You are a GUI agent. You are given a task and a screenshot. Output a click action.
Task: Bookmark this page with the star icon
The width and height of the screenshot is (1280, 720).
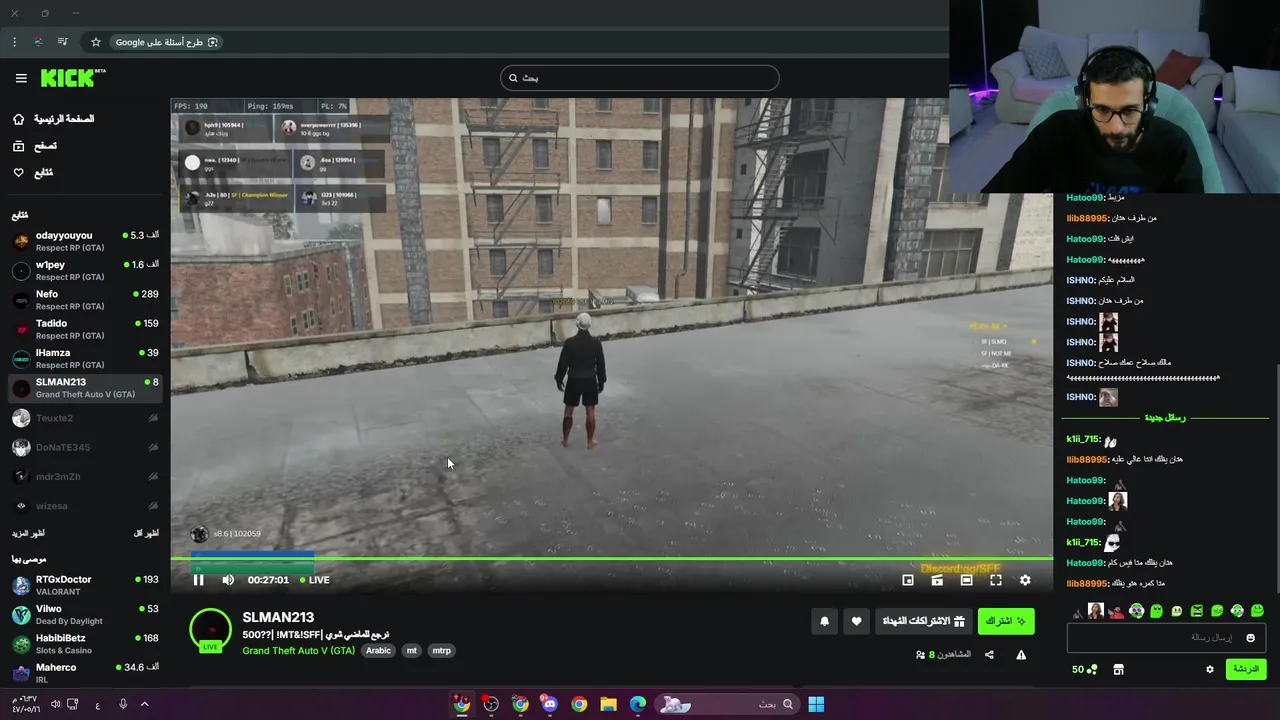[x=95, y=42]
